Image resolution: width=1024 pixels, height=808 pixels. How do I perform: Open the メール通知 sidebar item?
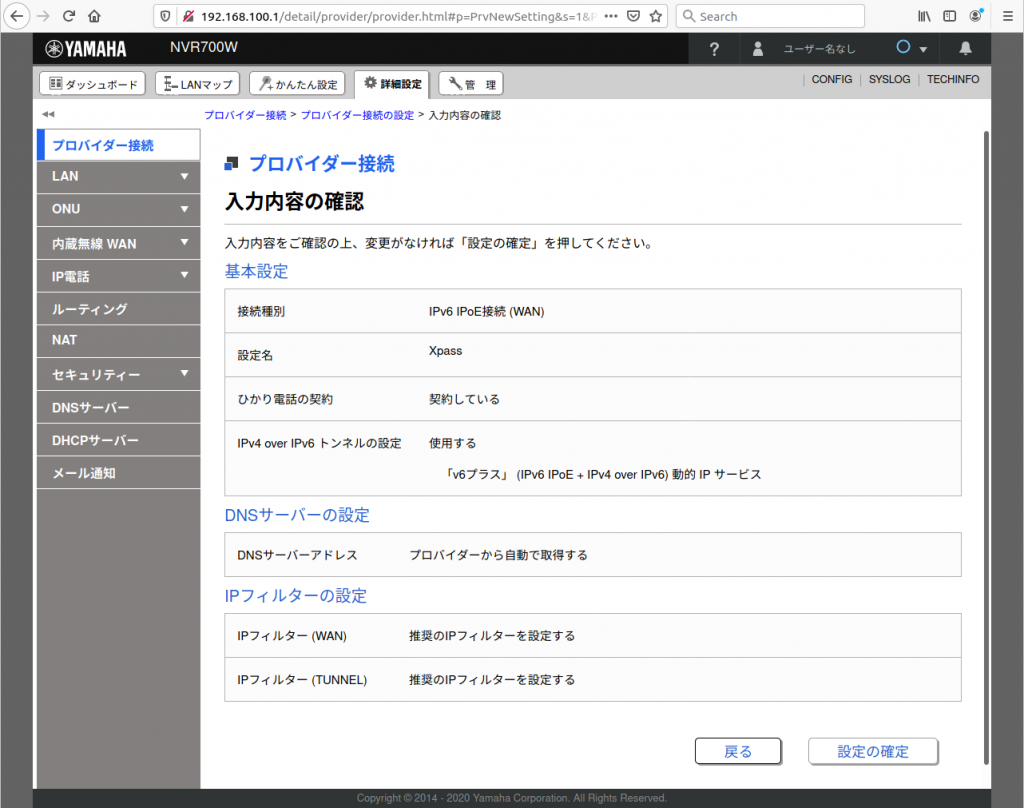tap(118, 472)
